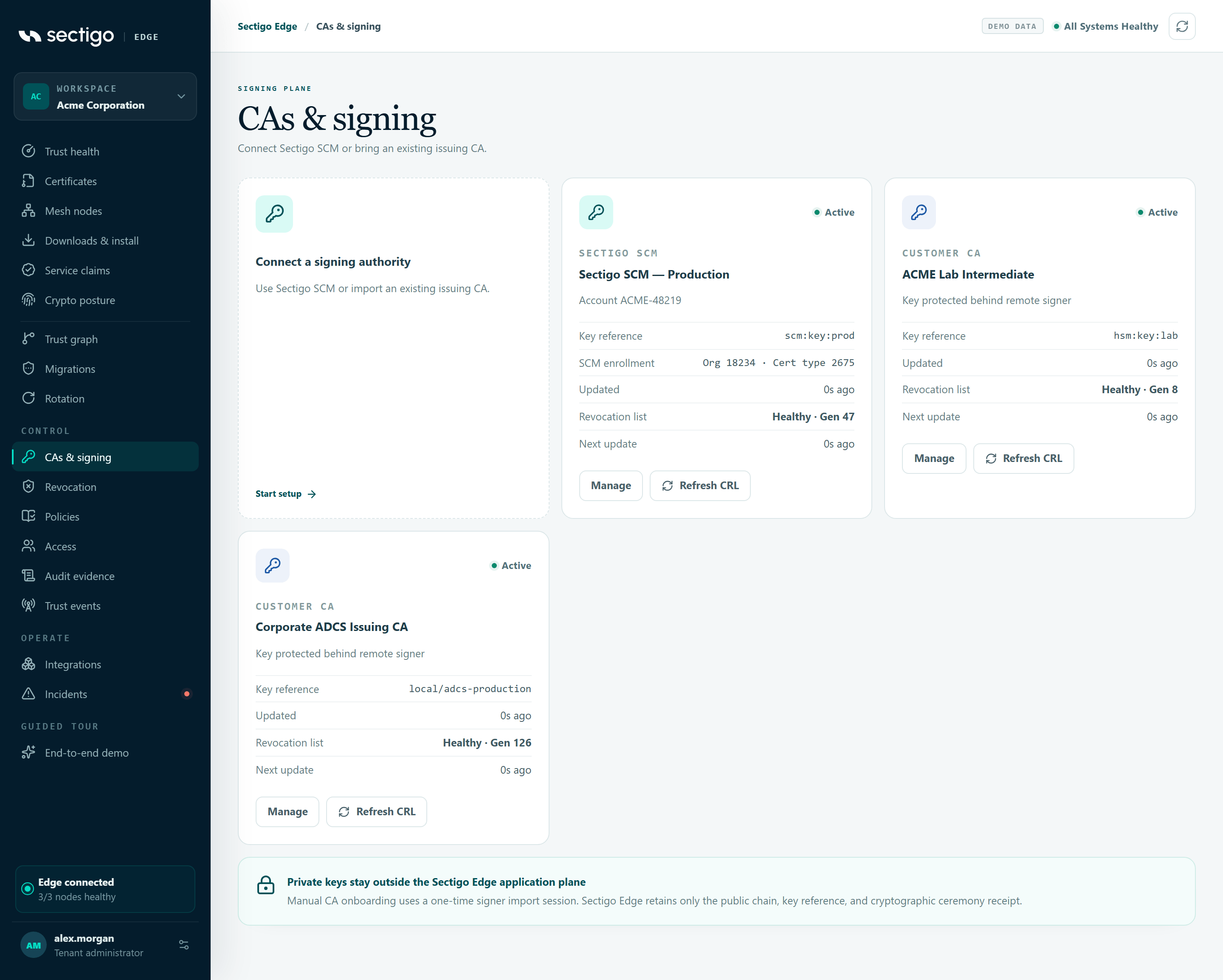The width and height of the screenshot is (1223, 980).
Task: Expand the Acme Corporation workspace dropdown
Action: coord(105,96)
